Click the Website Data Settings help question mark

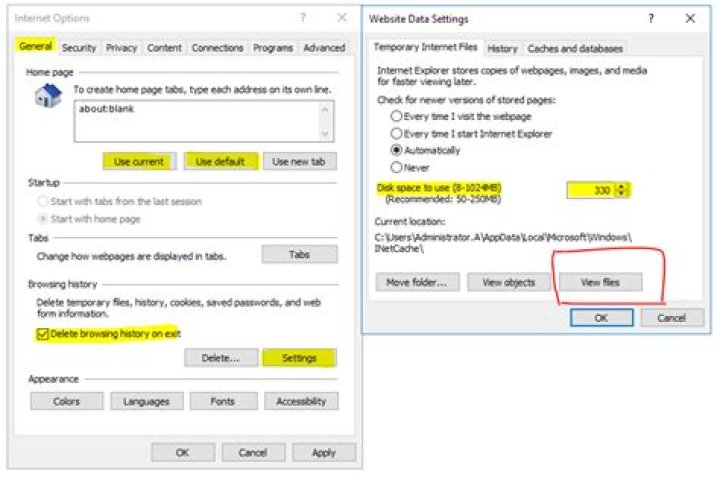coord(651,18)
